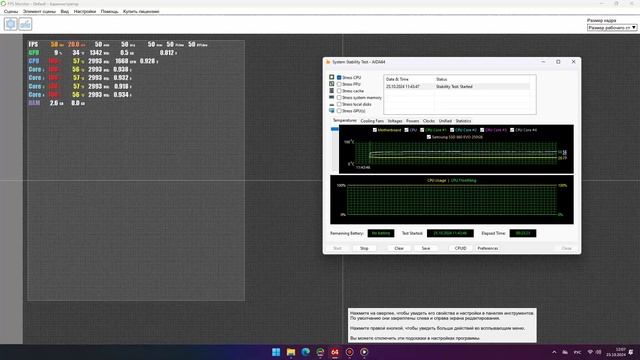Enable the Stress local disks checkbox
Image resolution: width=640 pixels, height=360 pixels.
(x=339, y=104)
